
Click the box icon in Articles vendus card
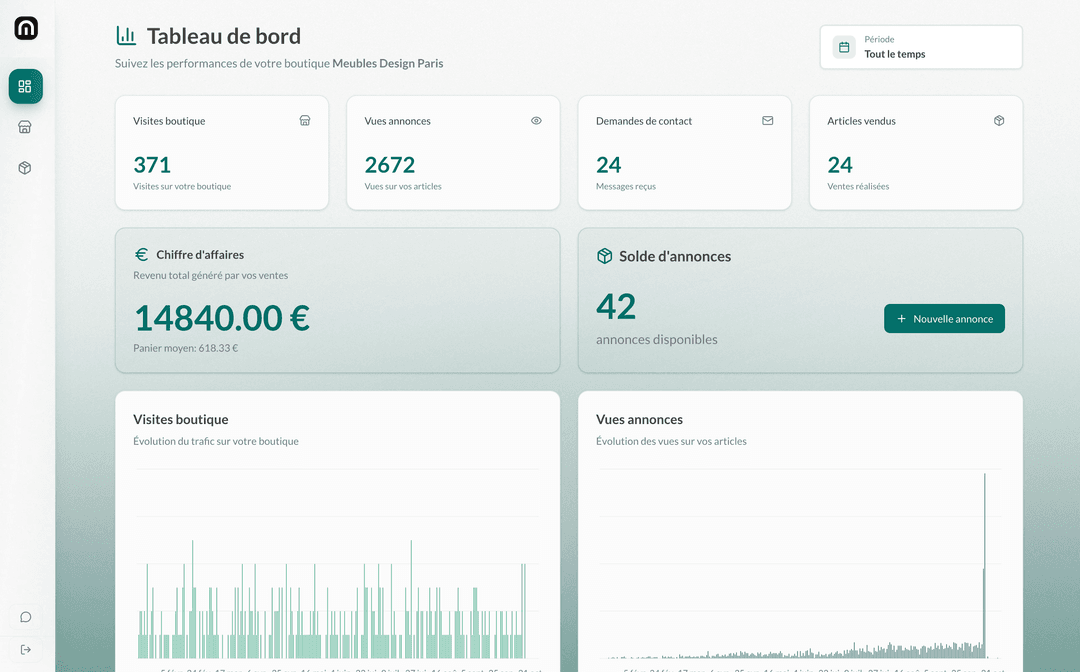coord(999,121)
